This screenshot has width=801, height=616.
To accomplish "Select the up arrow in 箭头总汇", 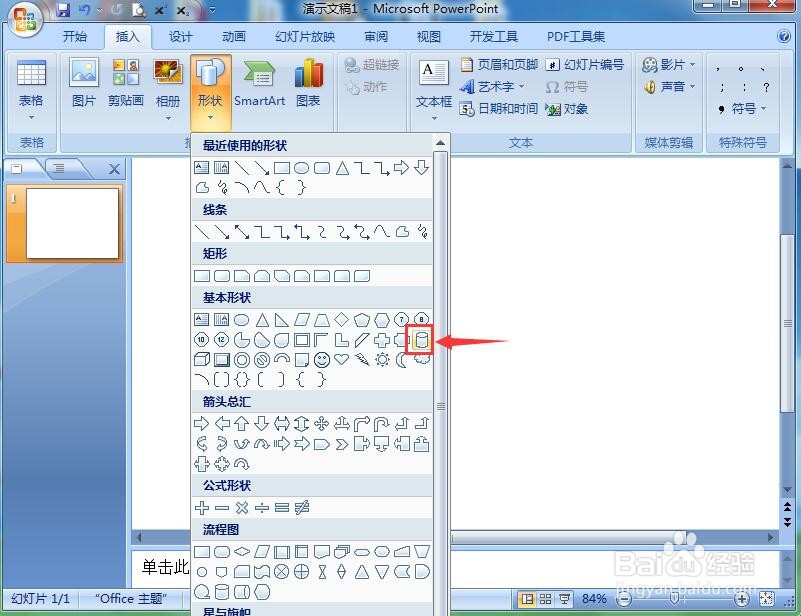I will coord(242,423).
